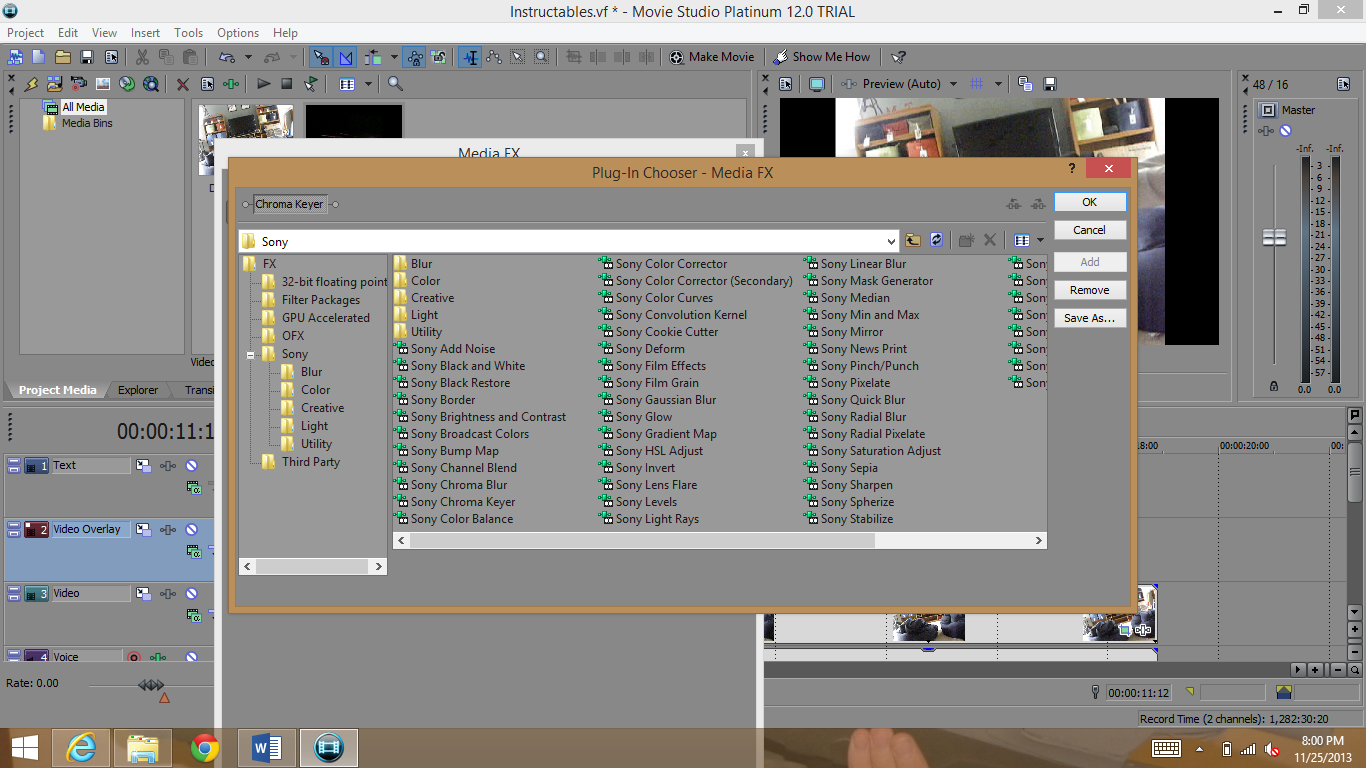Click the Track Motion icon on the Video Overlay track

pyautogui.click(x=143, y=529)
